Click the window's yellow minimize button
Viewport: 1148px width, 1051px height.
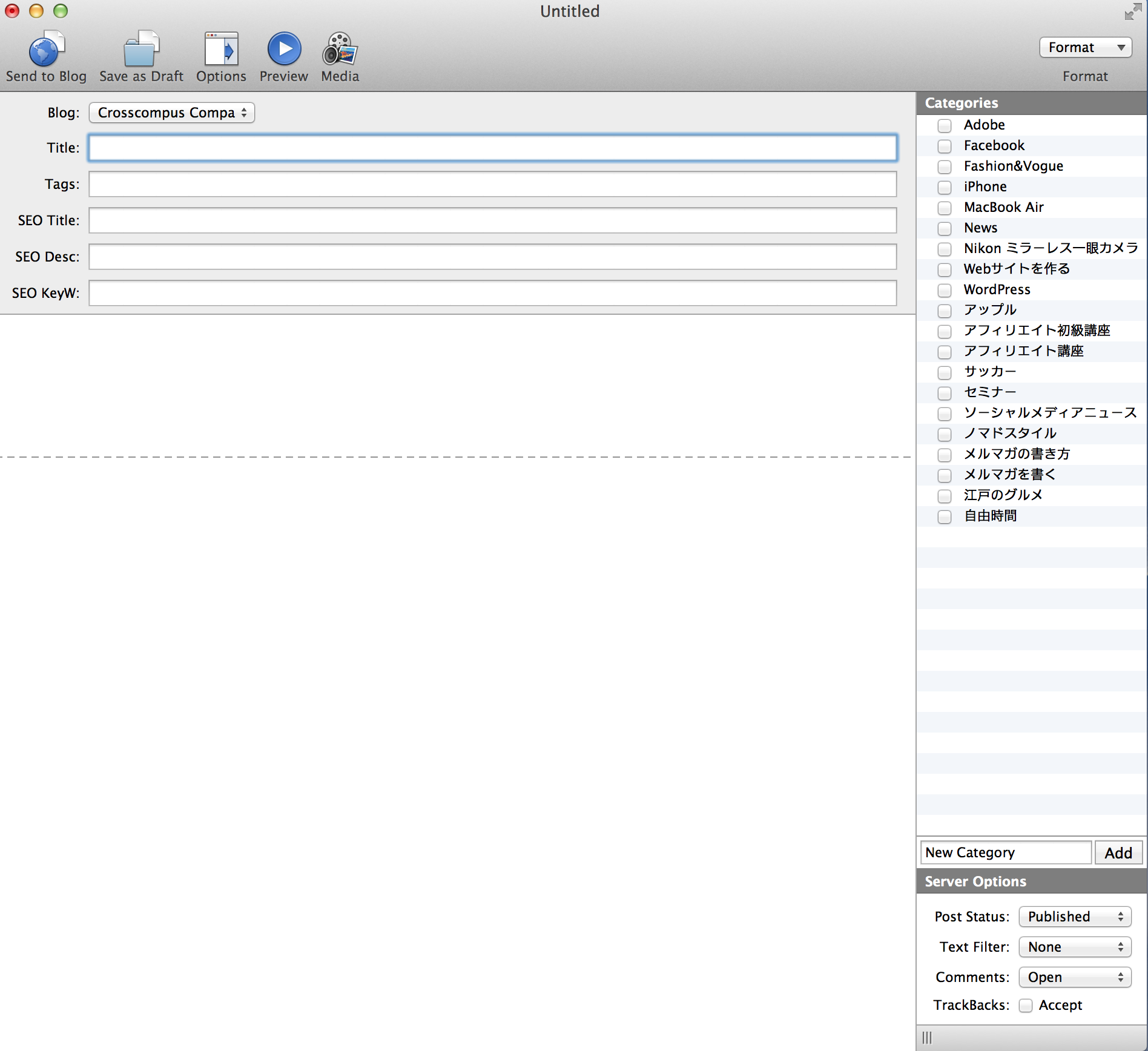coord(36,11)
